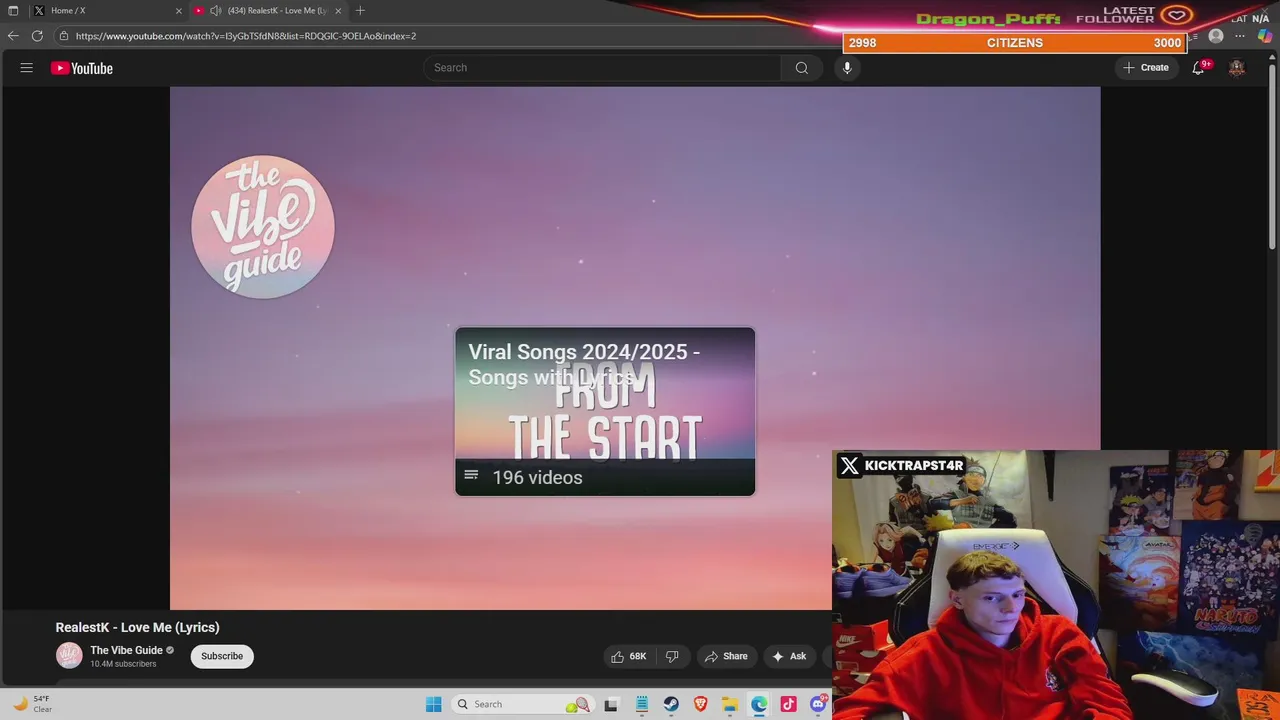Close the RealestK YouTube tab
This screenshot has width=1280, height=720.
coord(338,10)
